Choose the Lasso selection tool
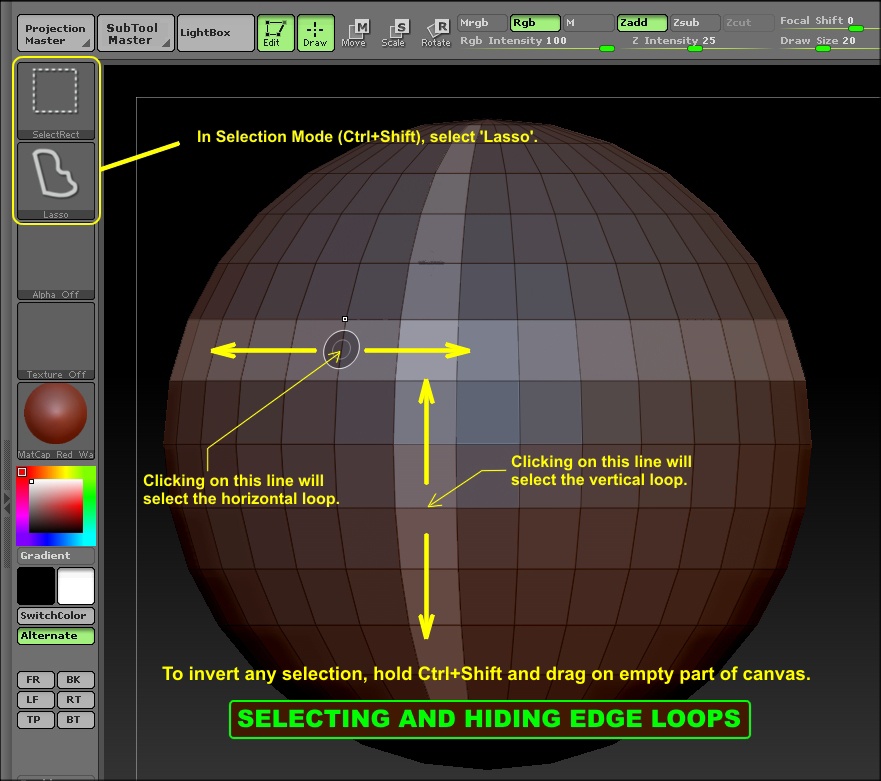881x781 pixels. (x=56, y=181)
